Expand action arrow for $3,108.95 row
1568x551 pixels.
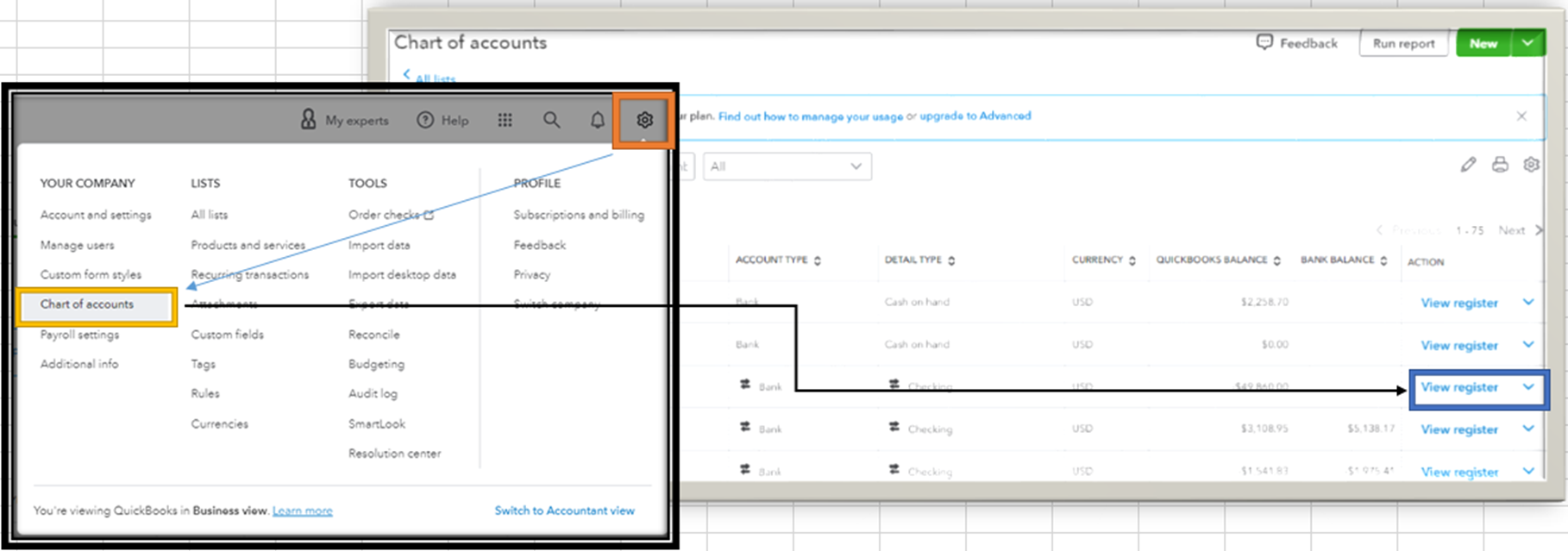click(1528, 429)
